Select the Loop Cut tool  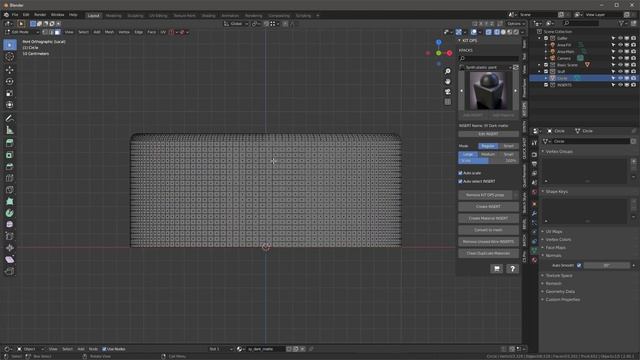[x=9, y=178]
